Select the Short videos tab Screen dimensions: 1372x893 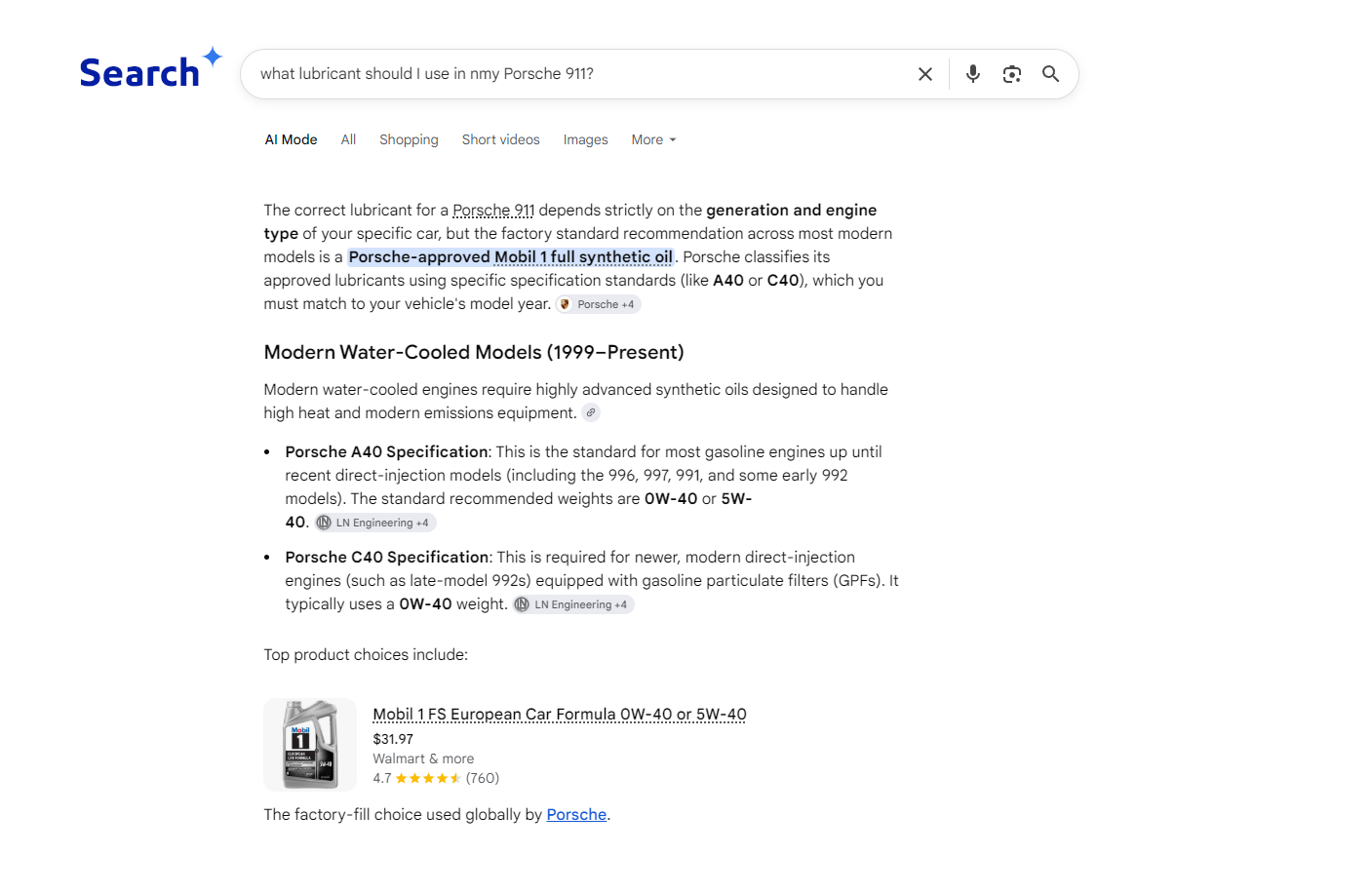point(500,139)
